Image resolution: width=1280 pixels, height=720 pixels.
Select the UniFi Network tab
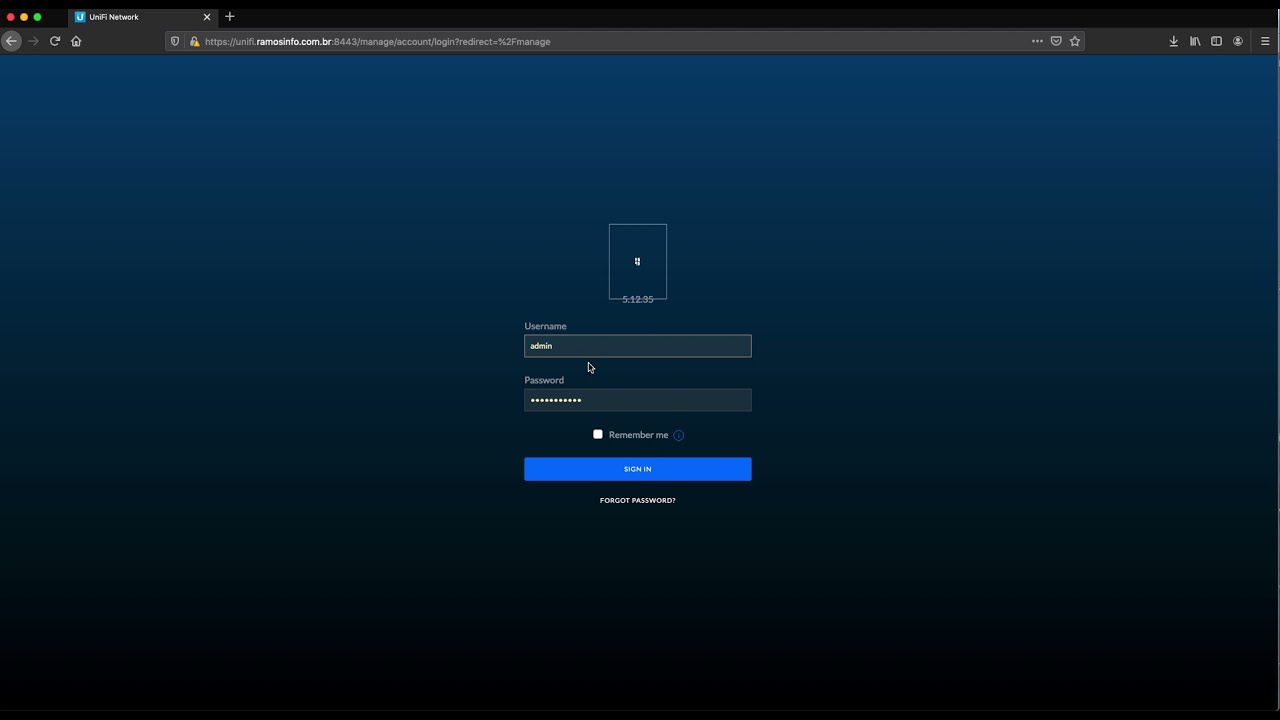pyautogui.click(x=143, y=17)
